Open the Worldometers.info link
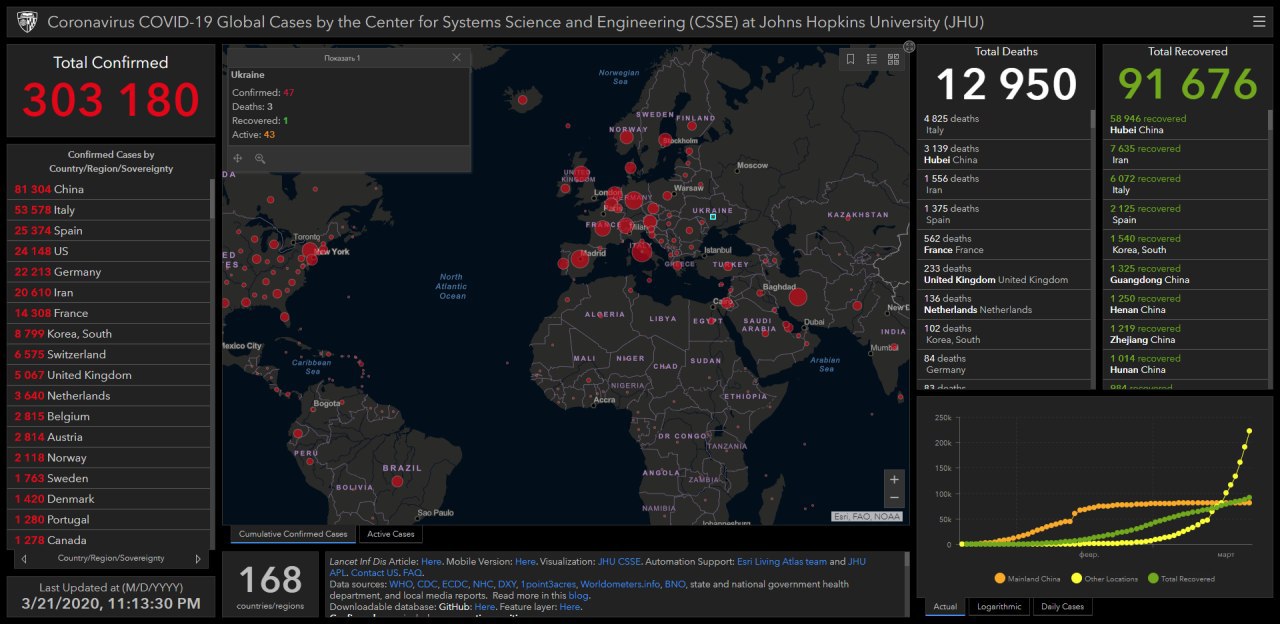 coord(620,584)
